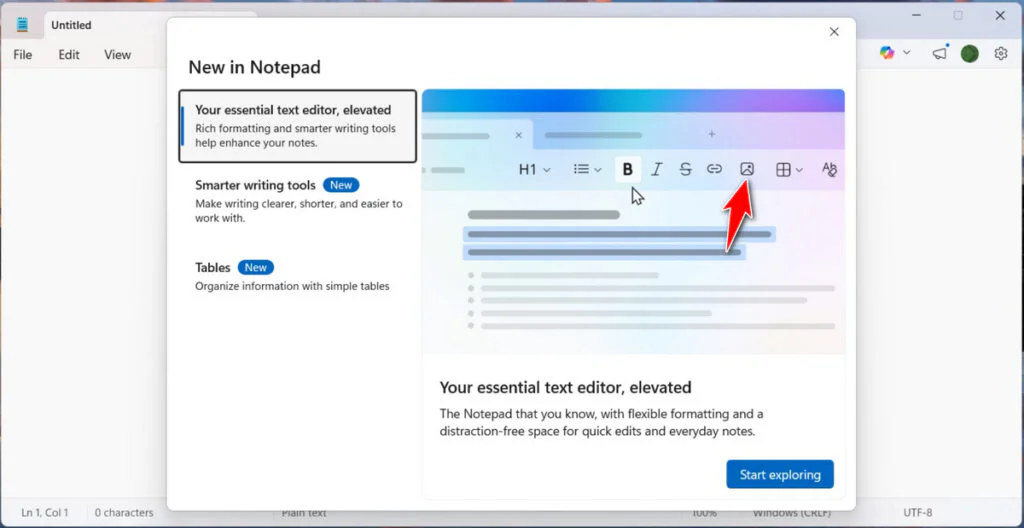
Task: Click the Copilot icon in Notepad toolbar
Action: pyautogui.click(x=886, y=53)
